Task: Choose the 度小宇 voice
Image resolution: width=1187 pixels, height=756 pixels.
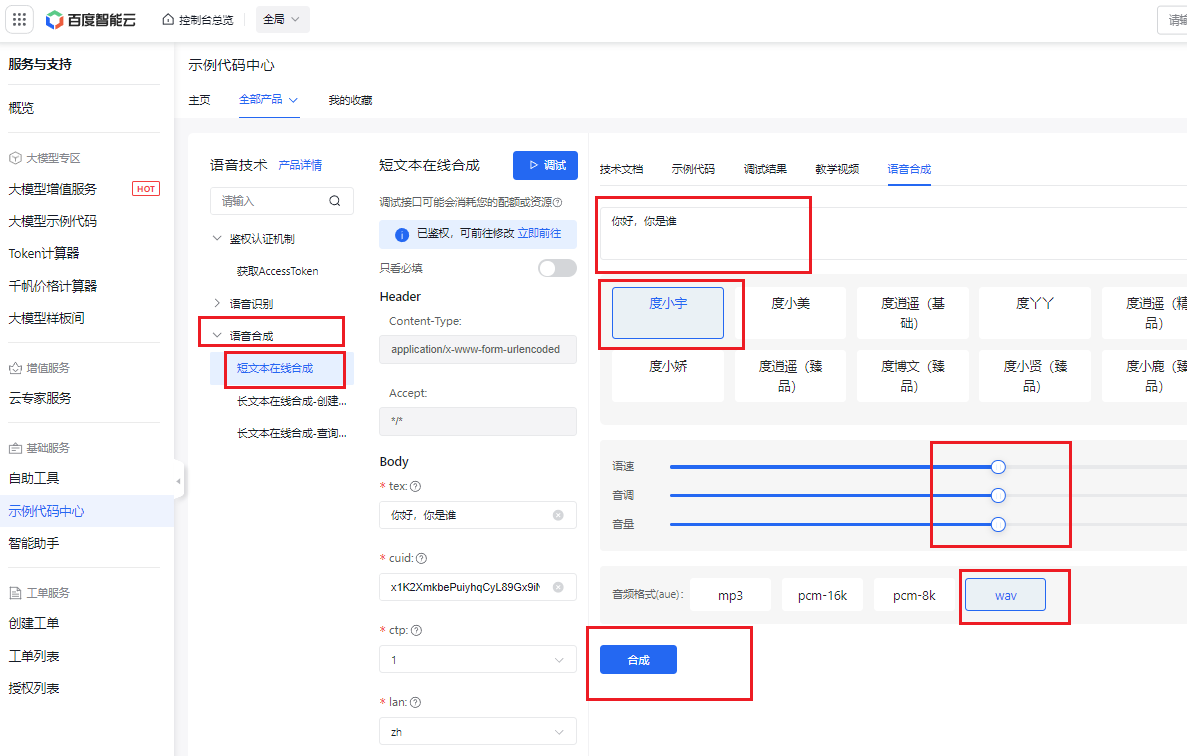Action: (668, 313)
